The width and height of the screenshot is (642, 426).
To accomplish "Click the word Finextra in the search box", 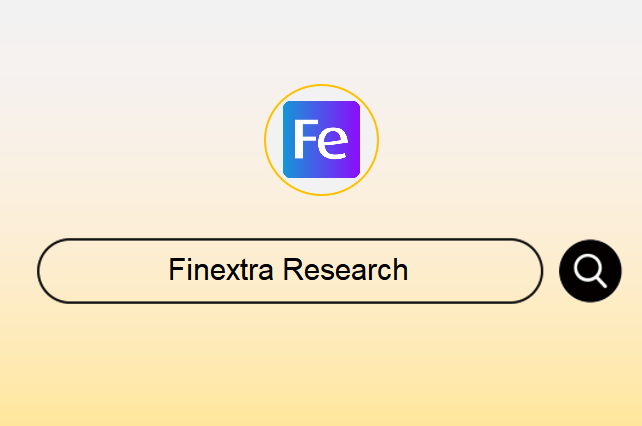I will click(x=221, y=270).
